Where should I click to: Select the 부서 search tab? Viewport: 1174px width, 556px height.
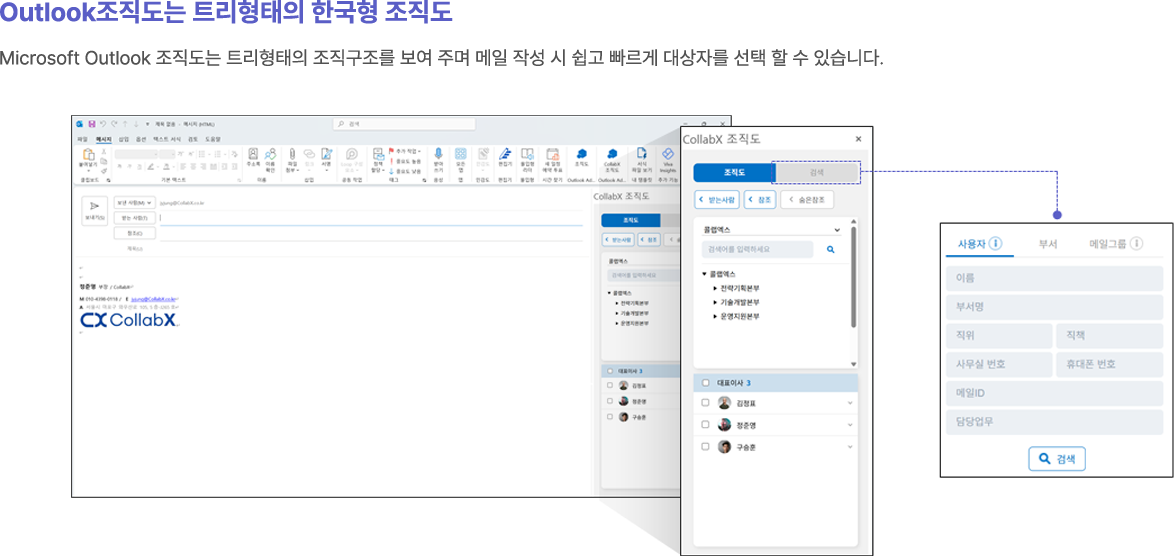[1047, 244]
